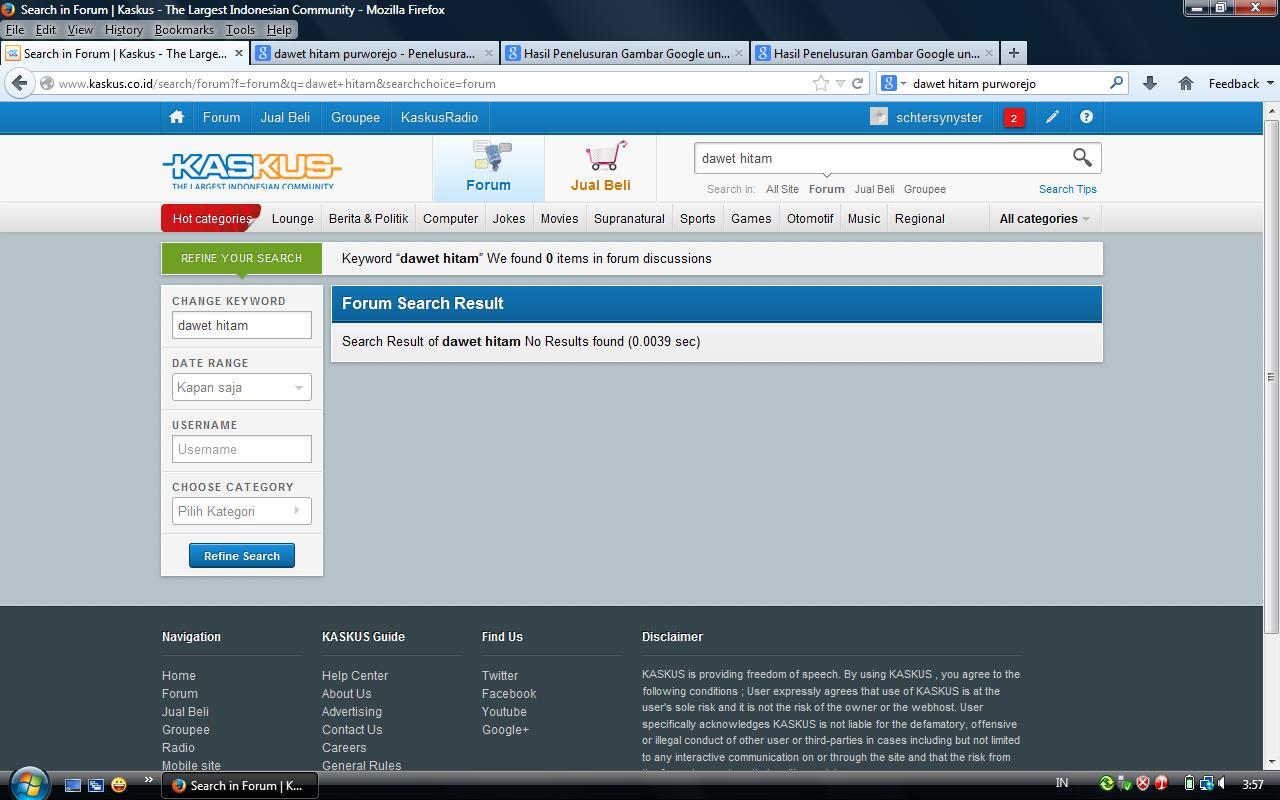Click the Firefox taskbar button
1280x800 pixels.
(x=242, y=785)
